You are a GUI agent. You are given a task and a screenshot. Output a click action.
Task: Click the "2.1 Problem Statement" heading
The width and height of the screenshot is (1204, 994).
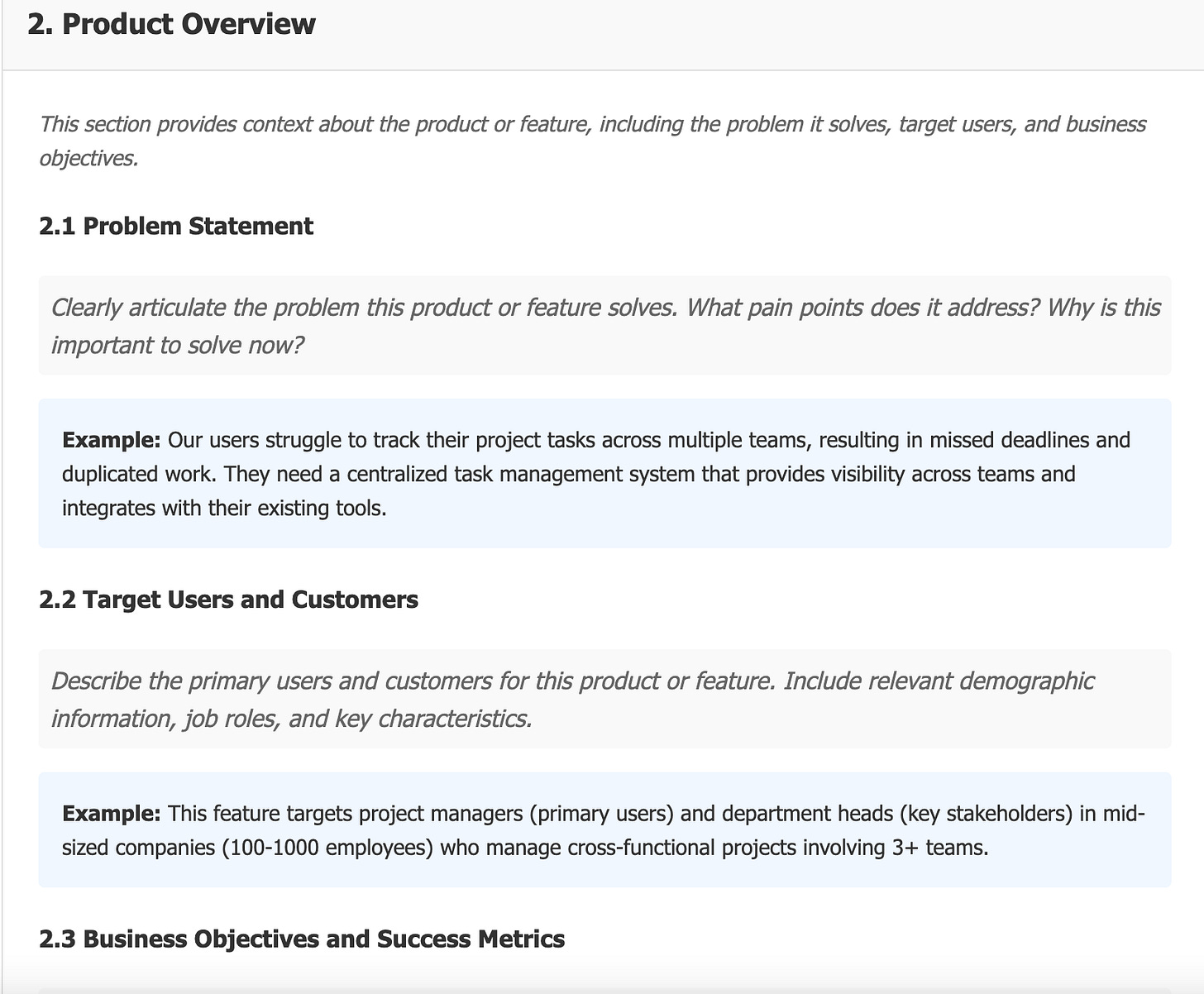pyautogui.click(x=176, y=226)
